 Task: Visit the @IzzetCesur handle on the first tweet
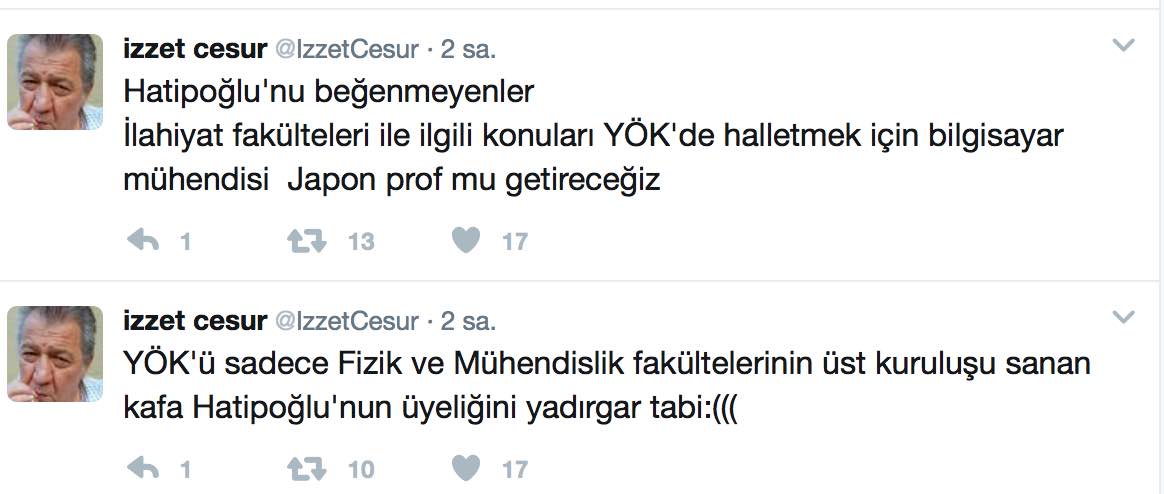[346, 48]
